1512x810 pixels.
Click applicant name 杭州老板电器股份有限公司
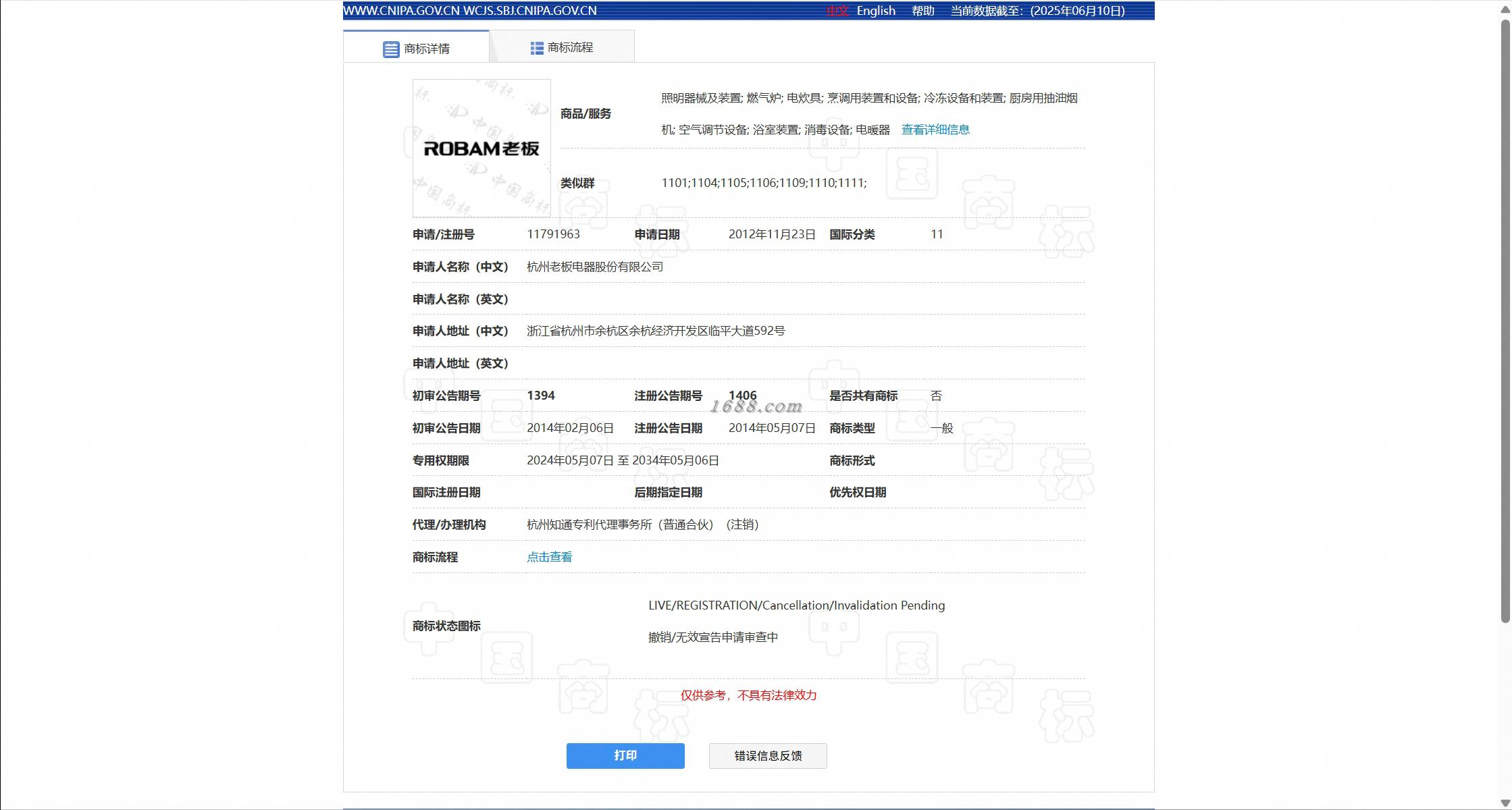click(595, 267)
